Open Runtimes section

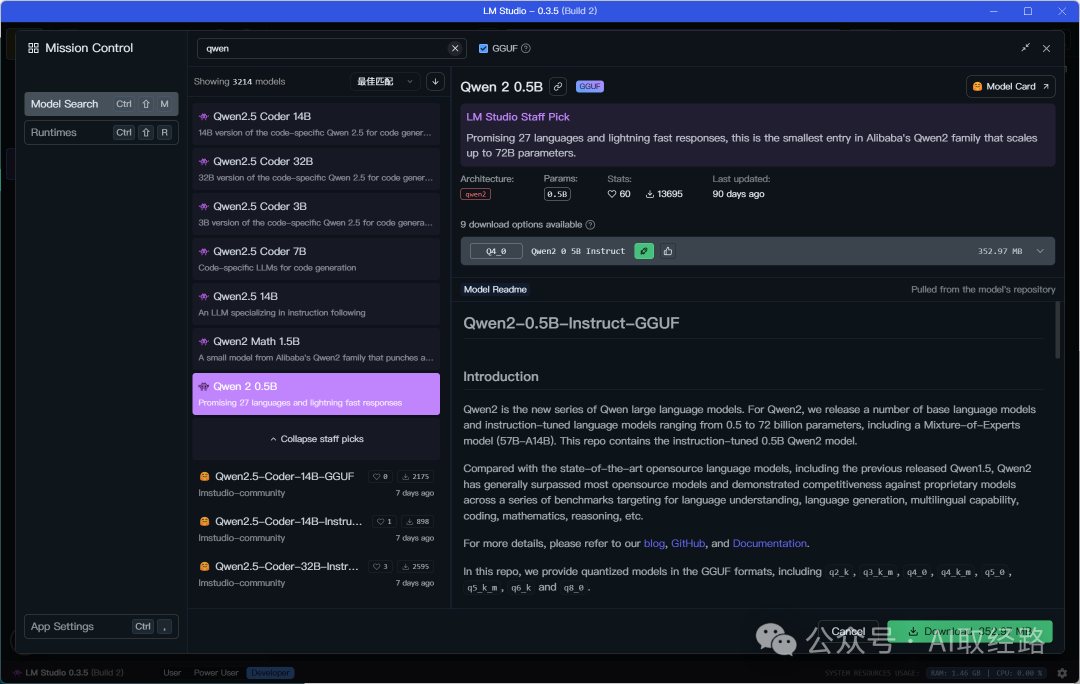pyautogui.click(x=101, y=132)
